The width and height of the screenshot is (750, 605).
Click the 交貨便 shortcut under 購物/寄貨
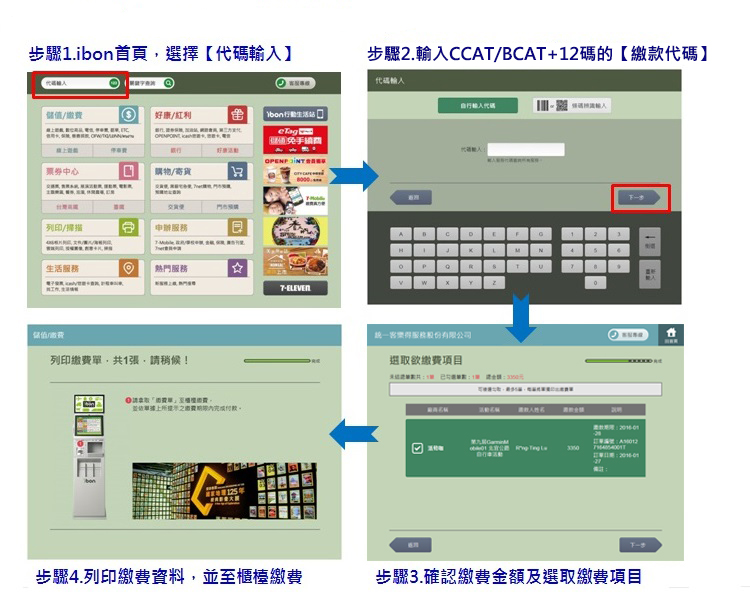(x=176, y=207)
